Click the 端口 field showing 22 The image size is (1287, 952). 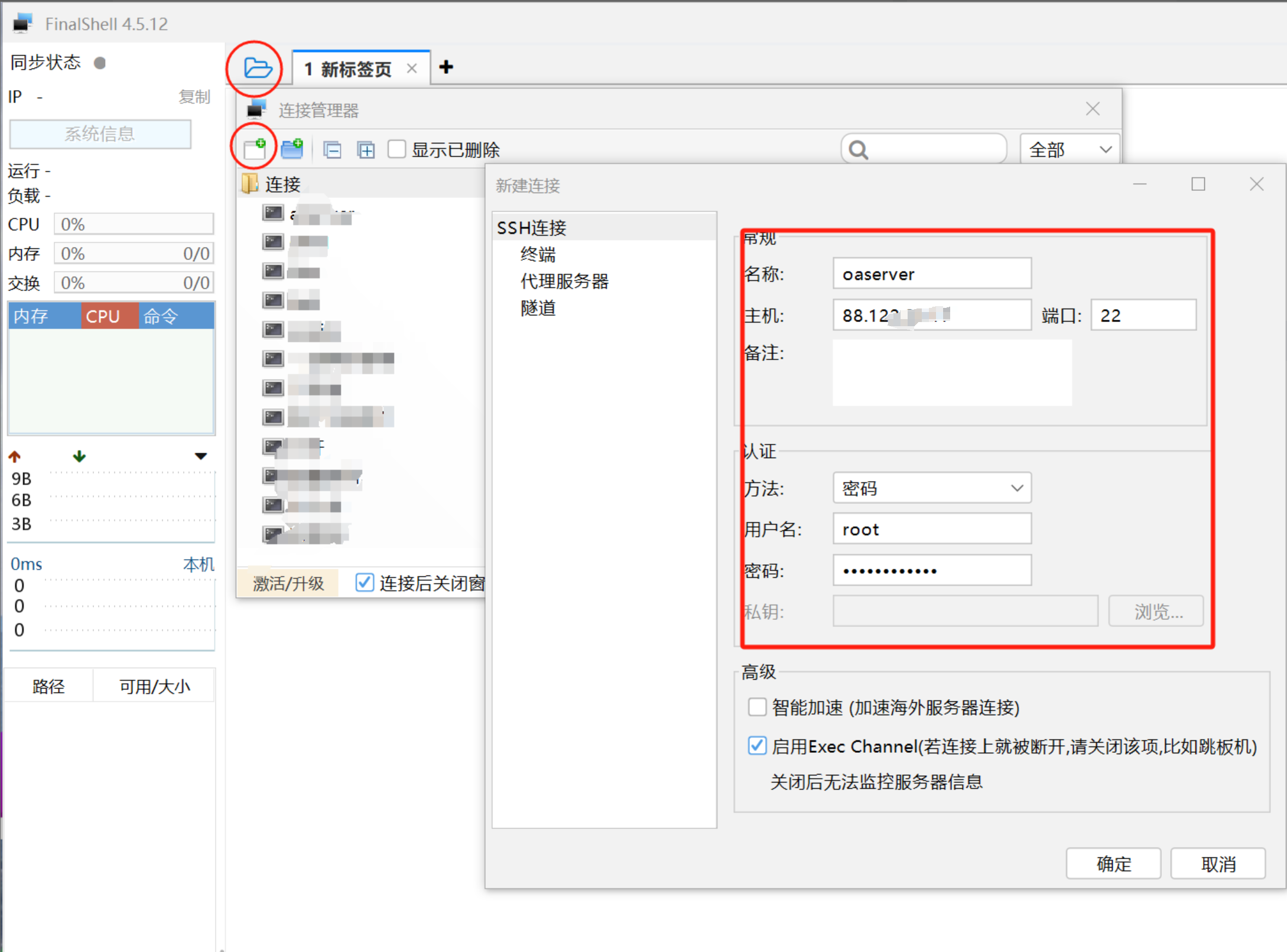tap(1143, 315)
